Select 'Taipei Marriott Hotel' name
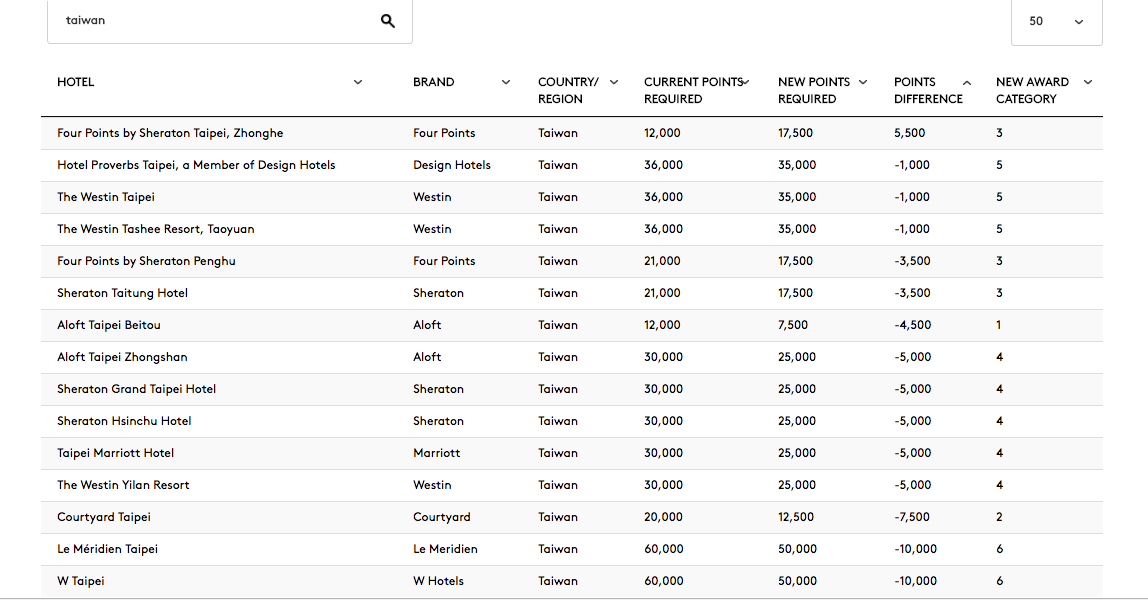Screen dimensions: 1148x600 pos(116,453)
